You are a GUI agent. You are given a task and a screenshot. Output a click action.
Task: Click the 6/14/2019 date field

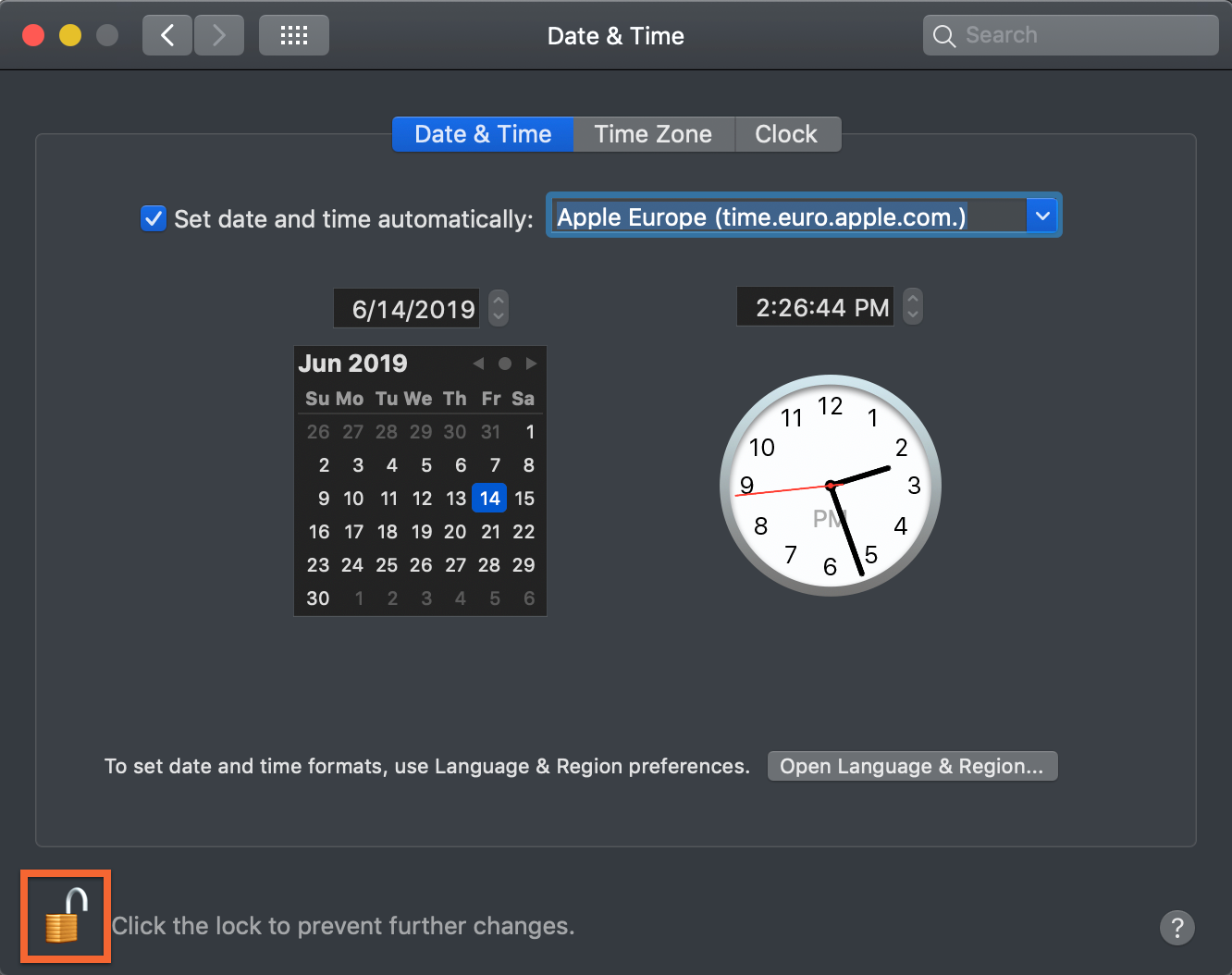(405, 308)
